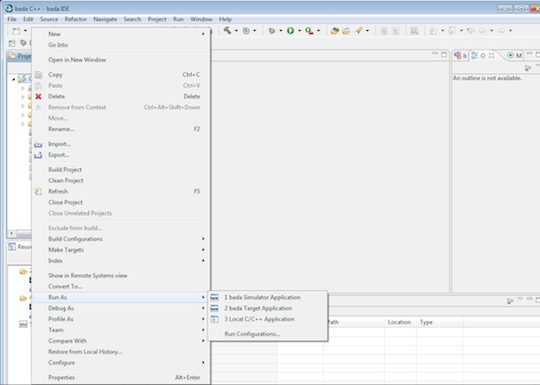Collapse the expanded project root node
The height and width of the screenshot is (385, 540).
(14, 79)
